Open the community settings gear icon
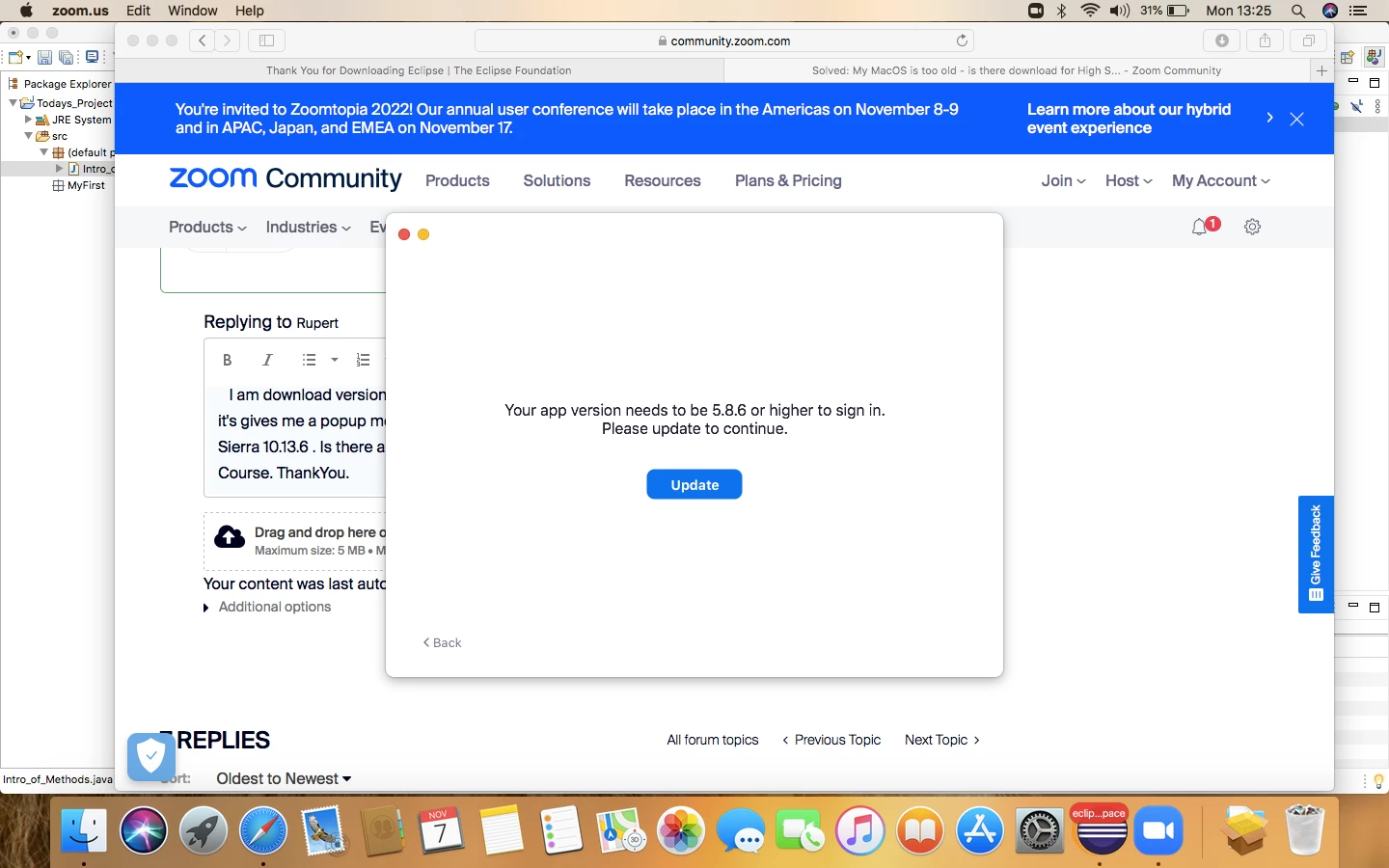1389x868 pixels. [x=1253, y=227]
